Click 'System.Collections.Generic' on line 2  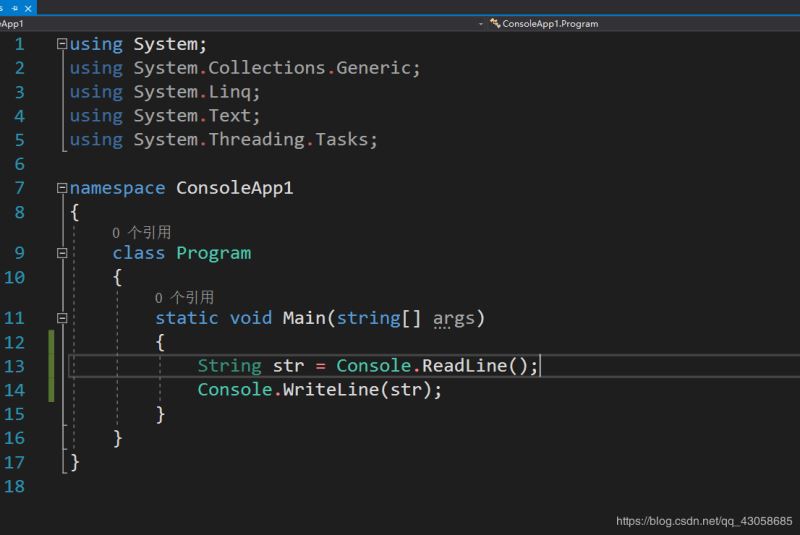[272, 68]
